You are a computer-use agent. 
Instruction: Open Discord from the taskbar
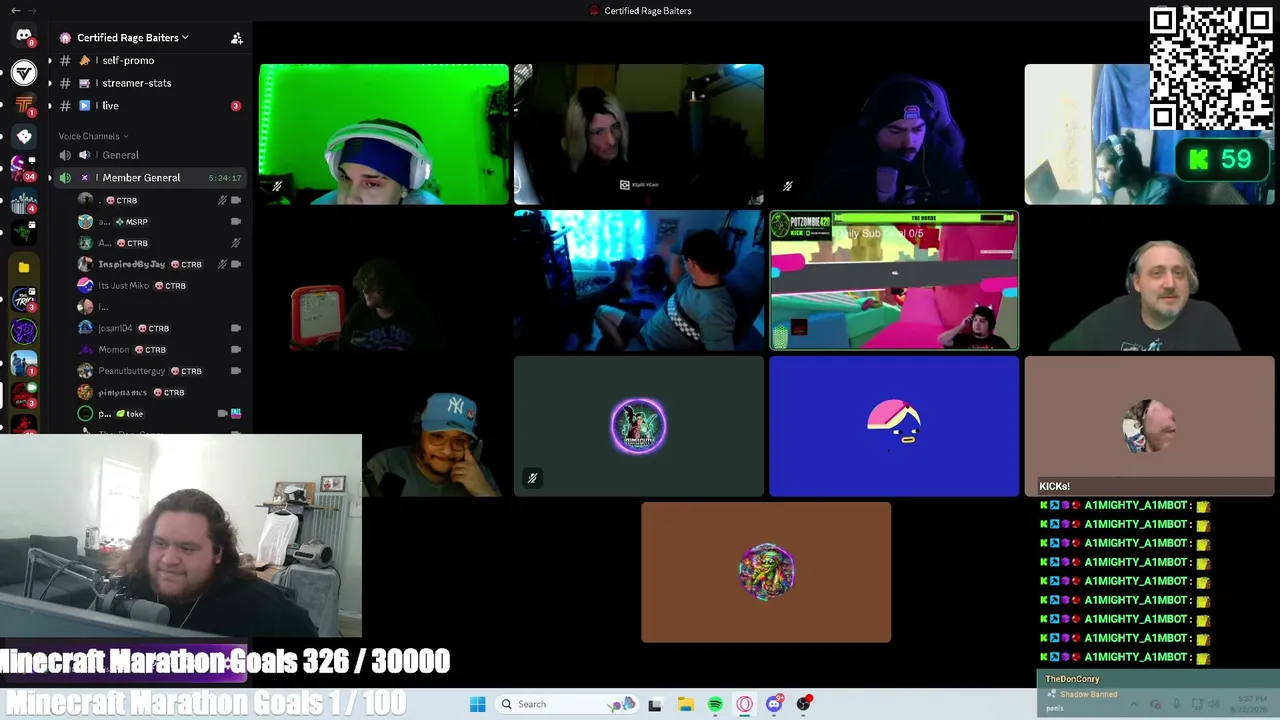(774, 704)
